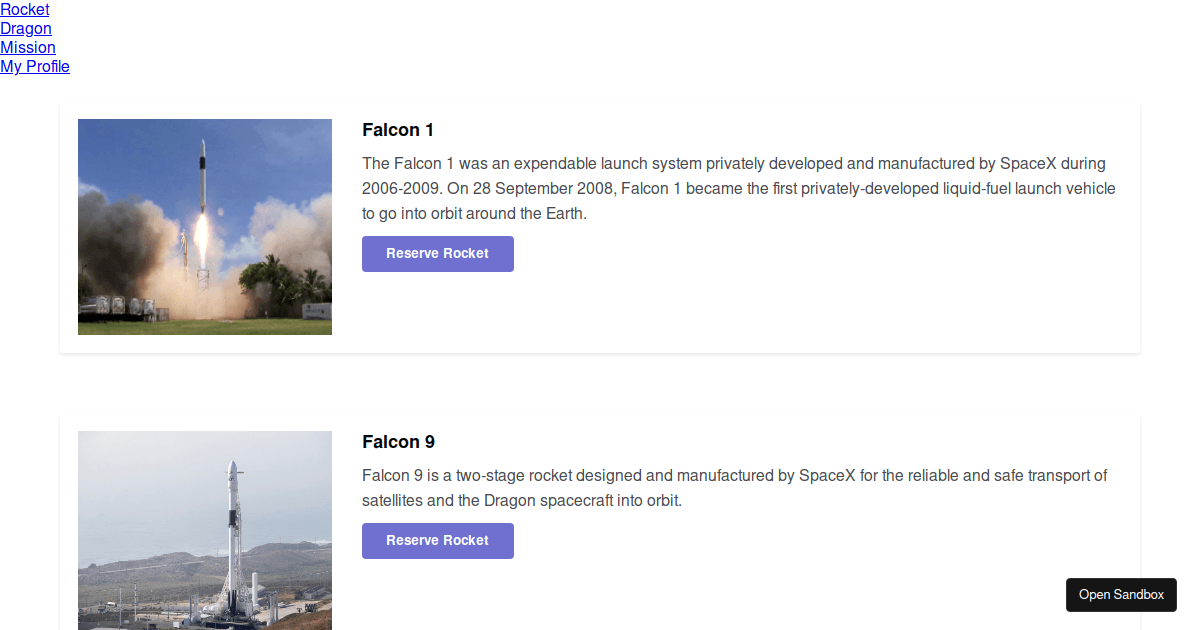Click the Falcon 9 launchpad photo
Viewport: 1200px width, 630px height.
(x=205, y=530)
